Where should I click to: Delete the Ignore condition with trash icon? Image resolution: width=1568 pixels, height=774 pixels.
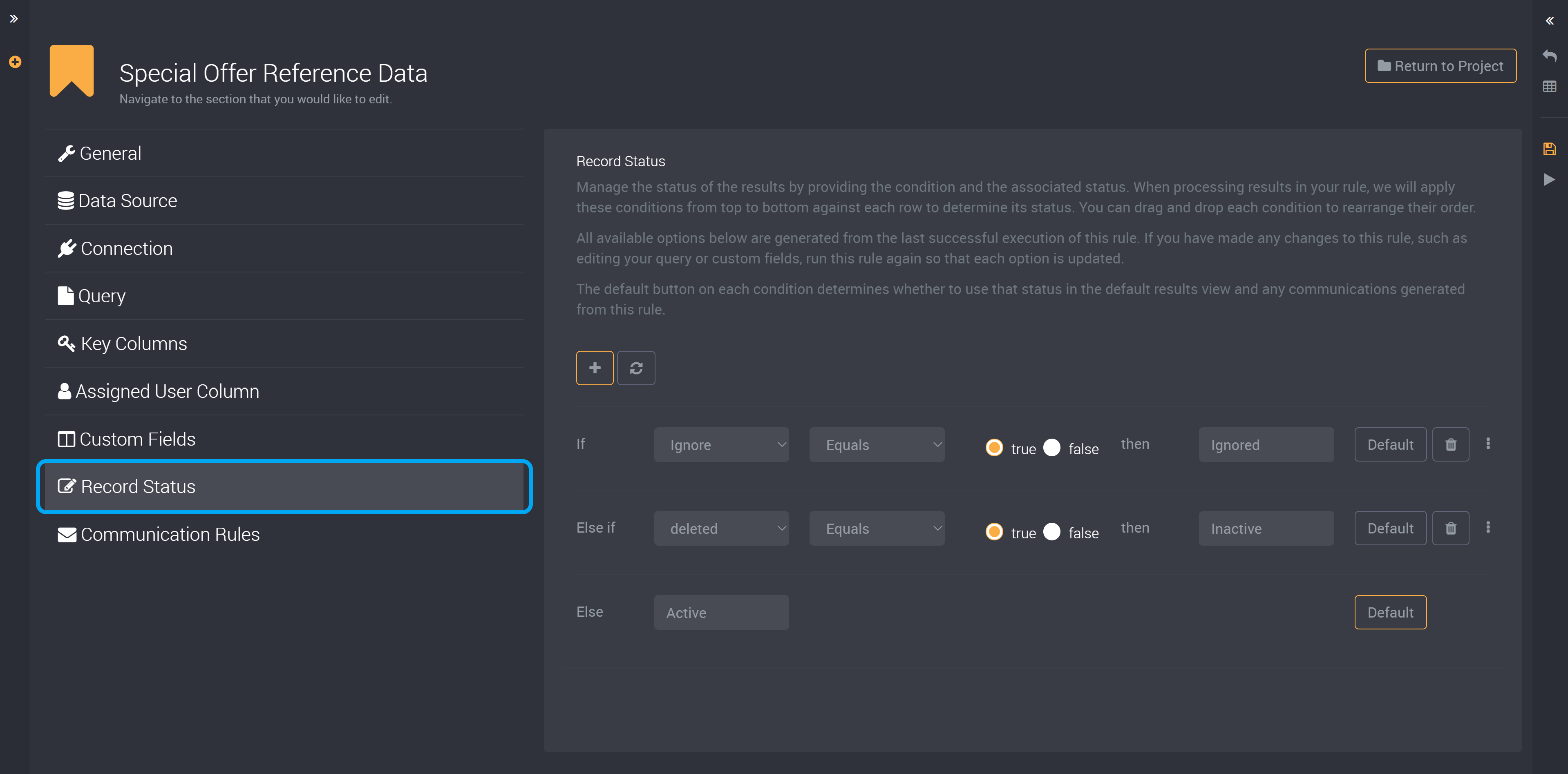(1451, 444)
